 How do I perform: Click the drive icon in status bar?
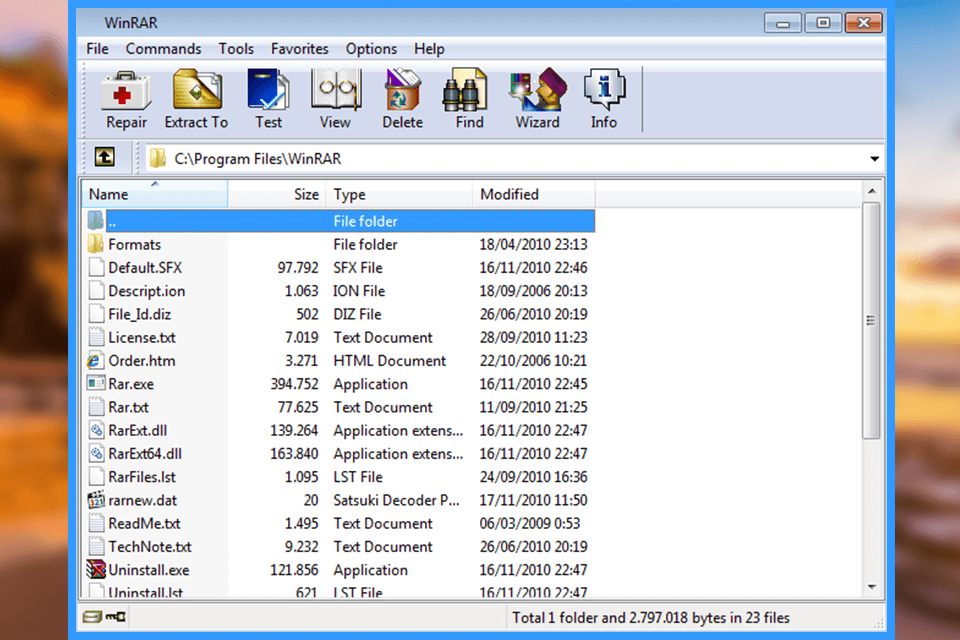[92, 617]
